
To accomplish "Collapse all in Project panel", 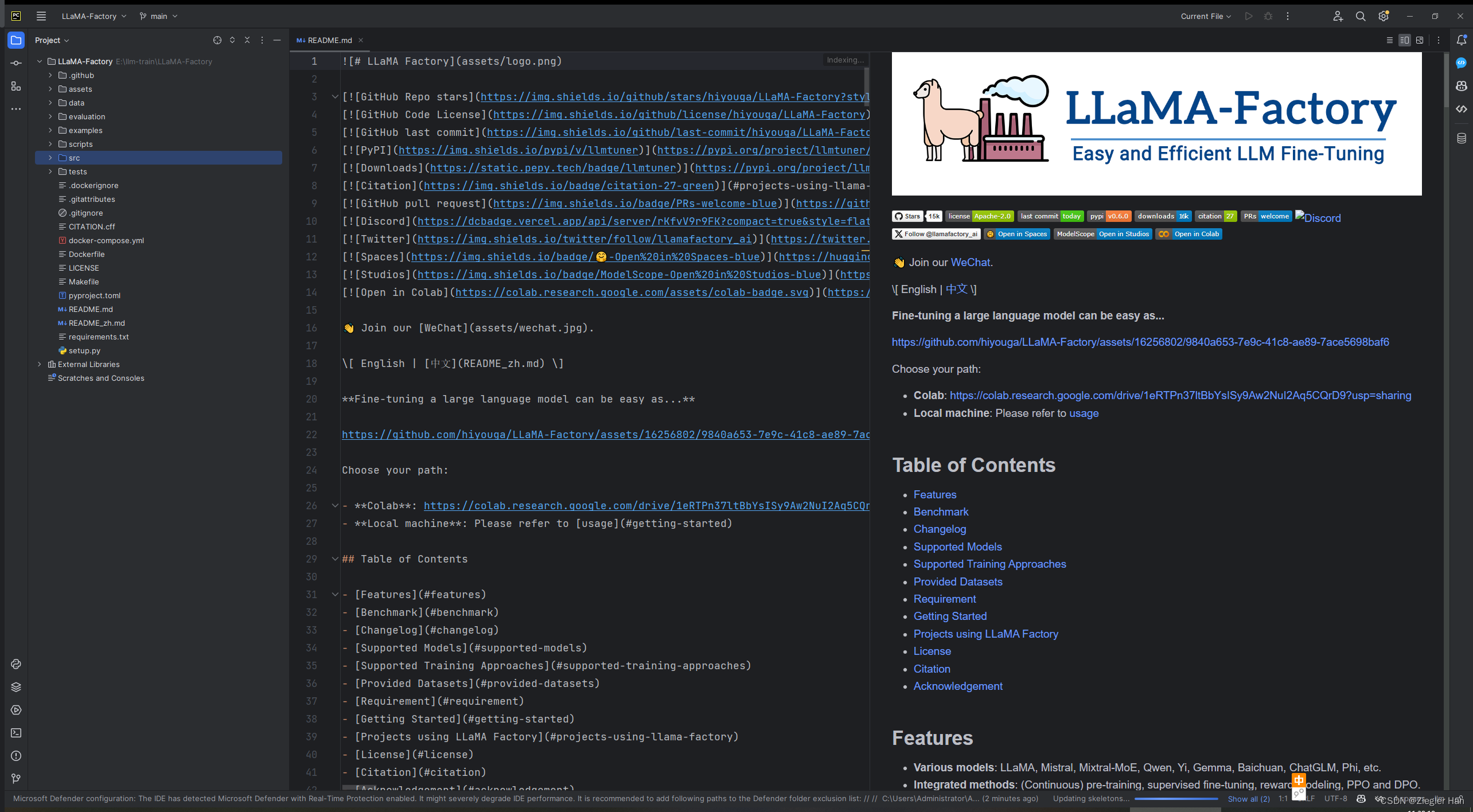I will 247,40.
